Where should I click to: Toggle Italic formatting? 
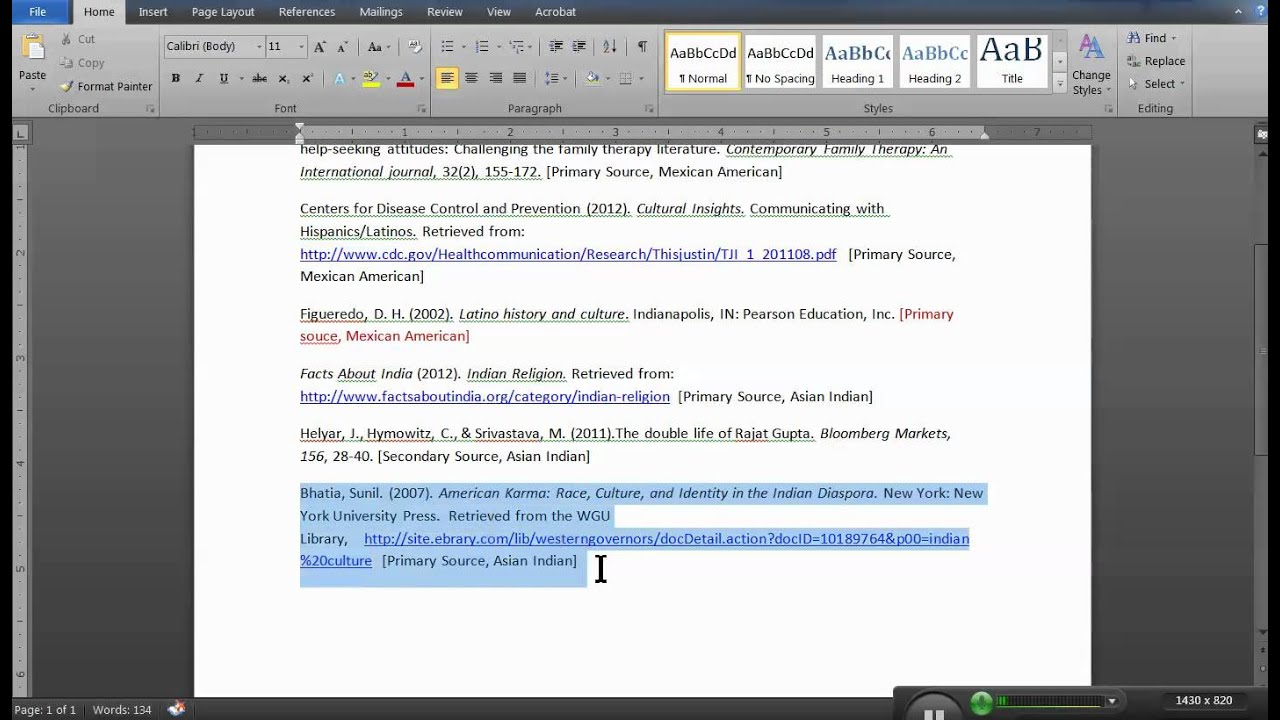(199, 78)
